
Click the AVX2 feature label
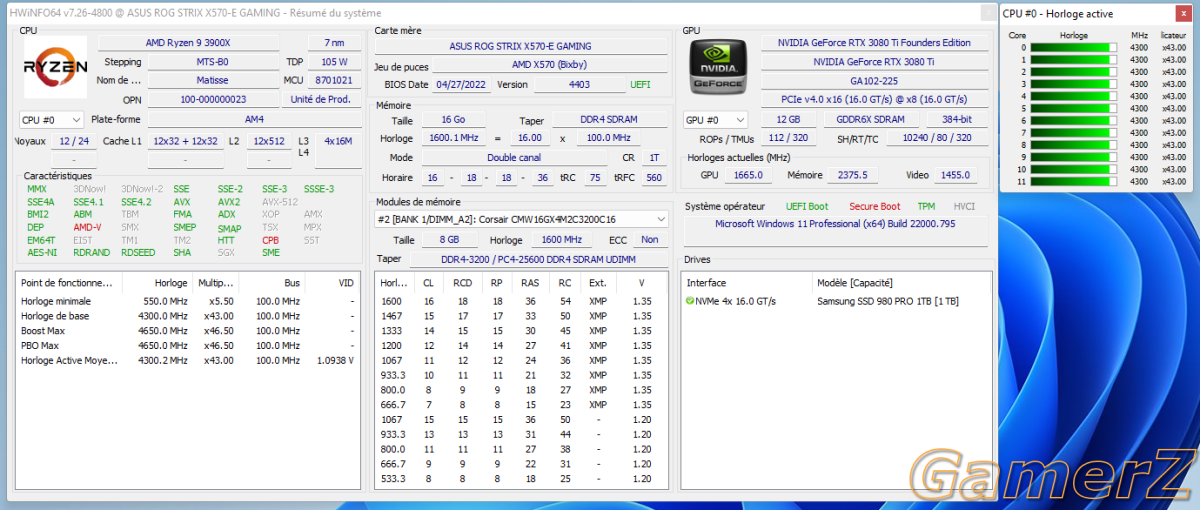pos(229,201)
